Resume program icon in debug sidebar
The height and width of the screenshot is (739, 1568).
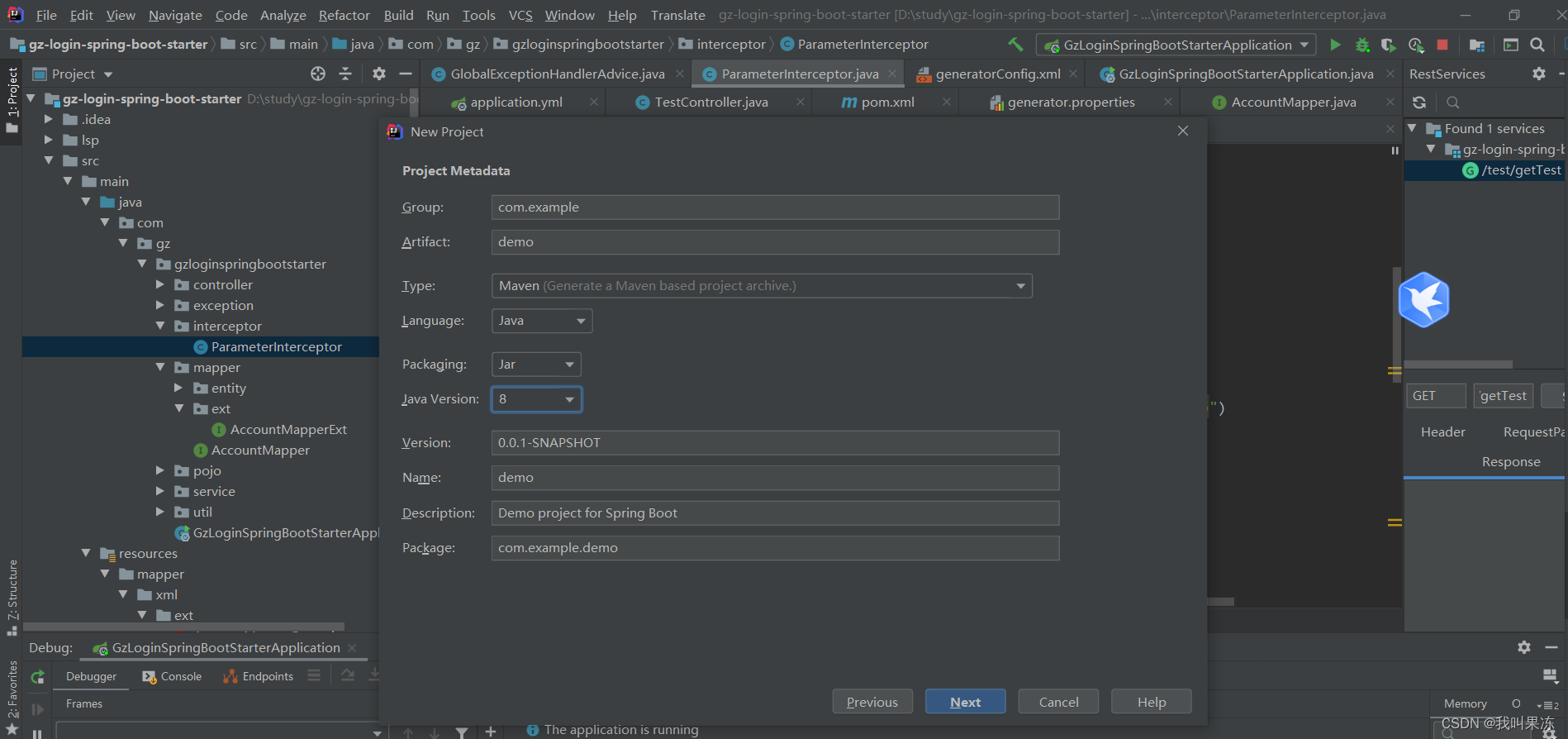pyautogui.click(x=37, y=709)
